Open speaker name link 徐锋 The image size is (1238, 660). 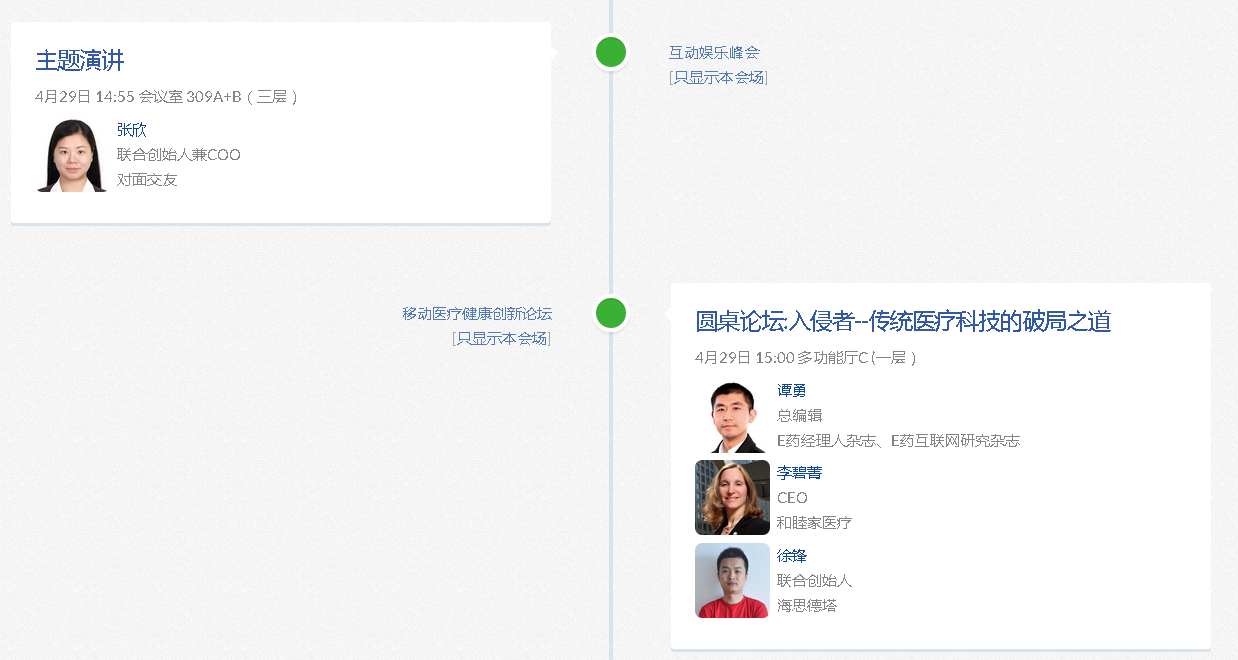click(x=791, y=556)
